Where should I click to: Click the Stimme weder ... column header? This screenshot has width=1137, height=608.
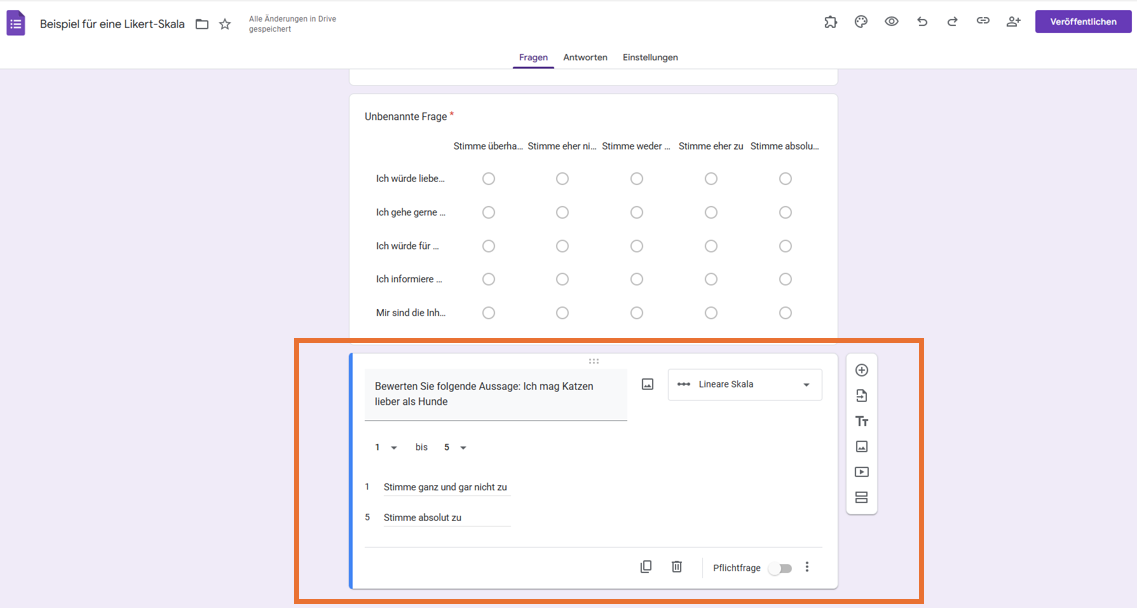click(636, 146)
